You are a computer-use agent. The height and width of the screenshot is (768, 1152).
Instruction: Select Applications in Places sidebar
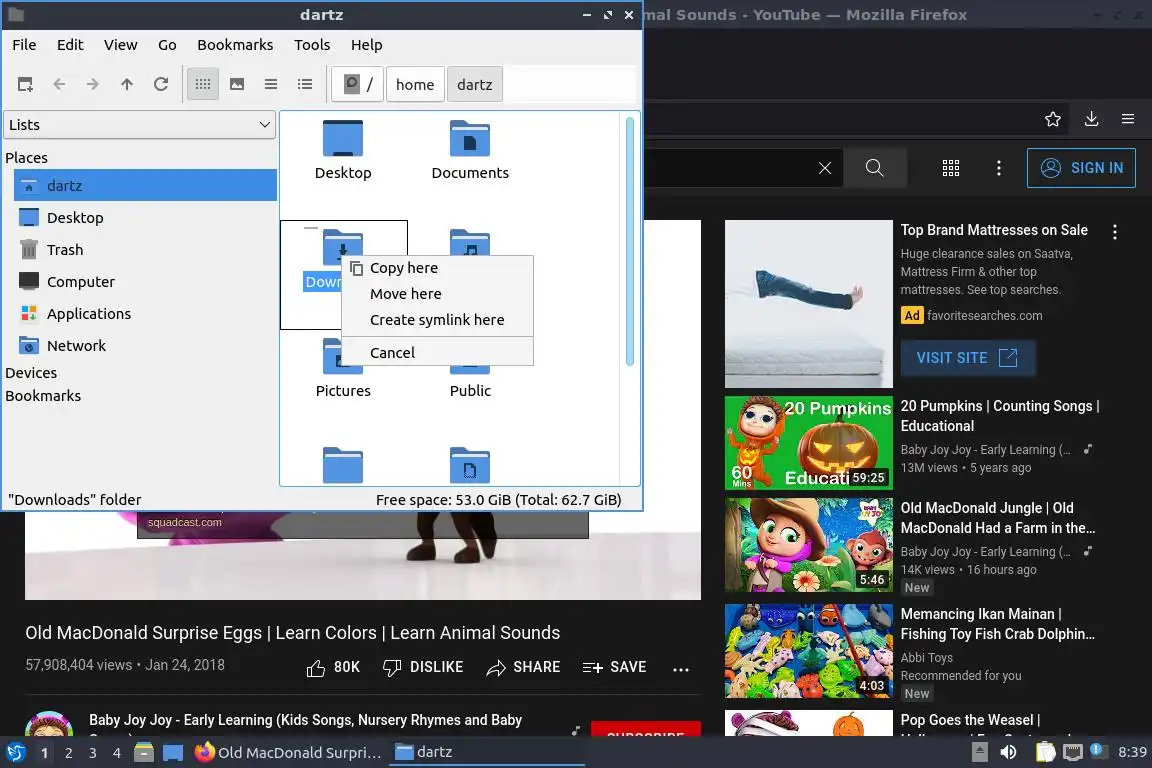145,314
